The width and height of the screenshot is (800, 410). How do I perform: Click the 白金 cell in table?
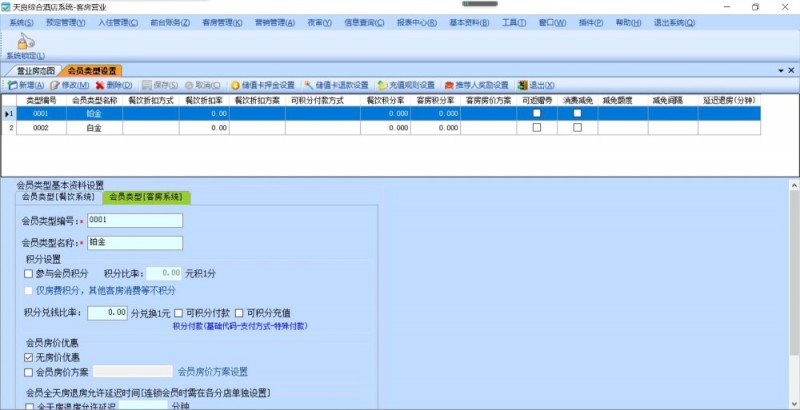94,127
